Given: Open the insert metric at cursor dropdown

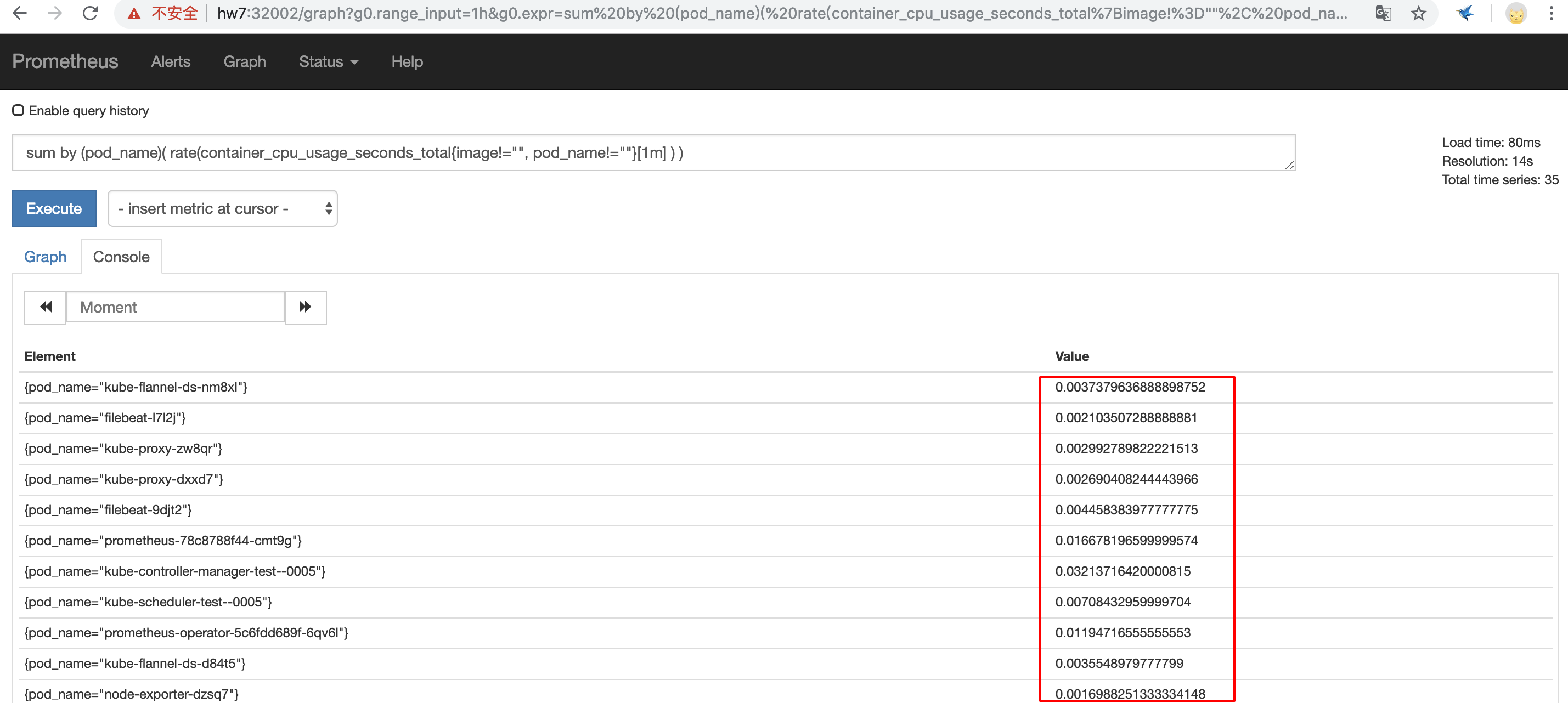Looking at the screenshot, I should 222,208.
